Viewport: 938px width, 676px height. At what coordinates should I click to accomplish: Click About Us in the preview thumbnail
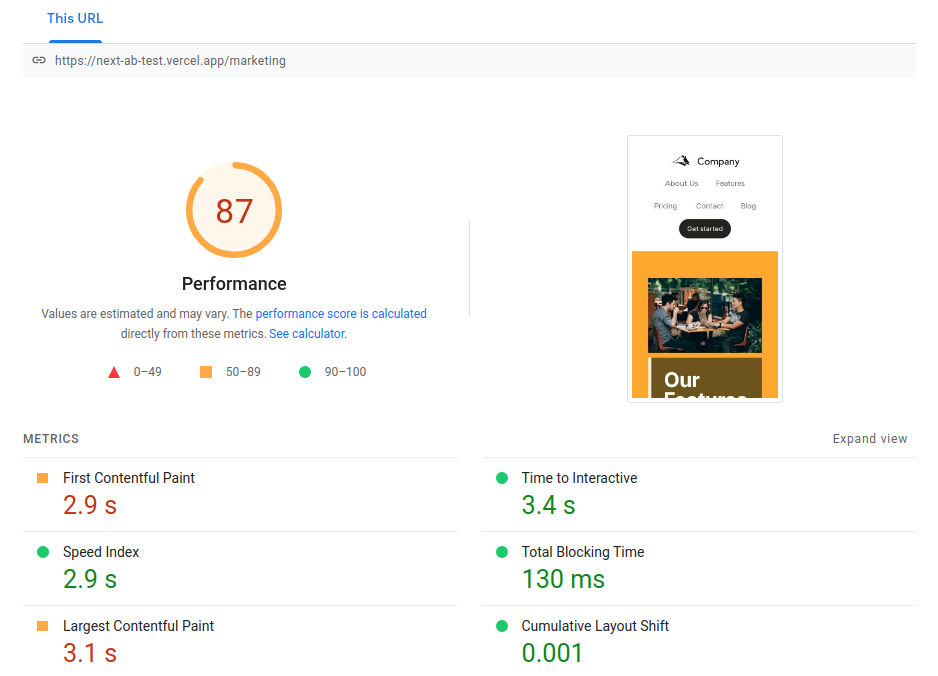pyautogui.click(x=681, y=184)
